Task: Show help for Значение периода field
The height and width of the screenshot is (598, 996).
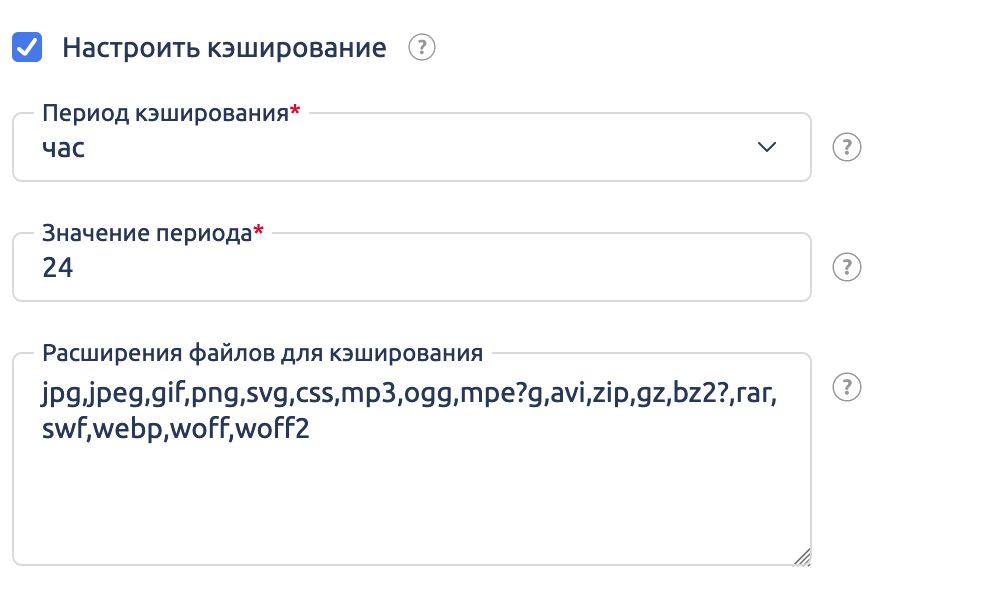Action: tap(847, 268)
